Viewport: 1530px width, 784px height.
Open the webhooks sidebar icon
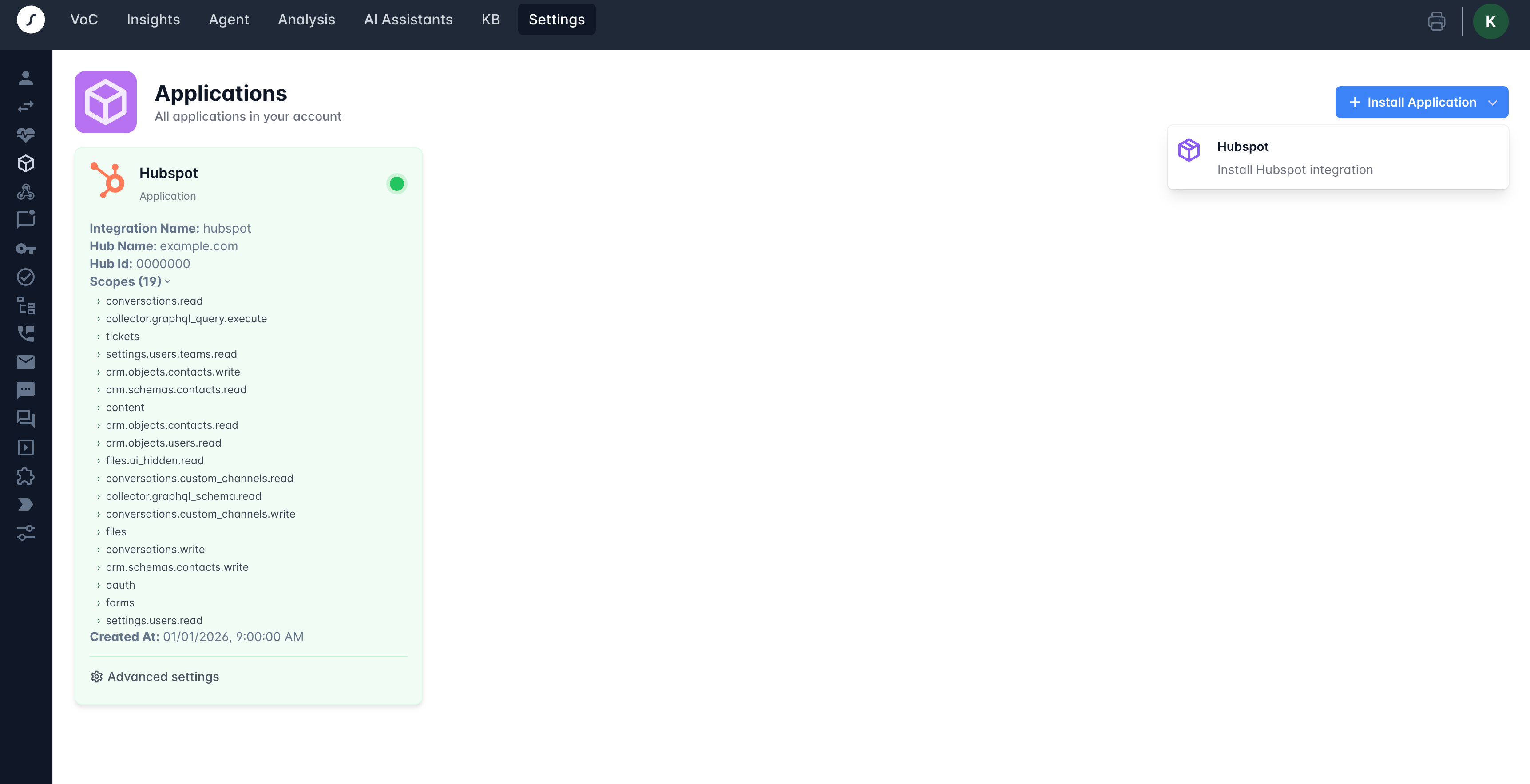pos(26,192)
